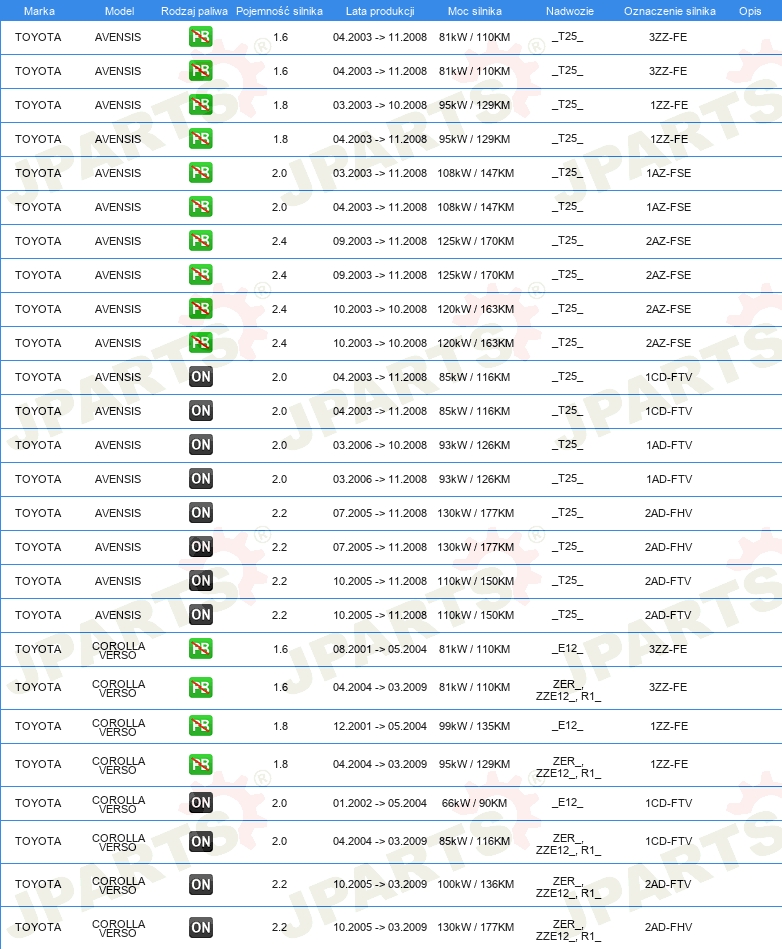Click 1AD-FTV in 03.2006 -> 10.2008 row
The height and width of the screenshot is (949, 782).
(x=669, y=445)
